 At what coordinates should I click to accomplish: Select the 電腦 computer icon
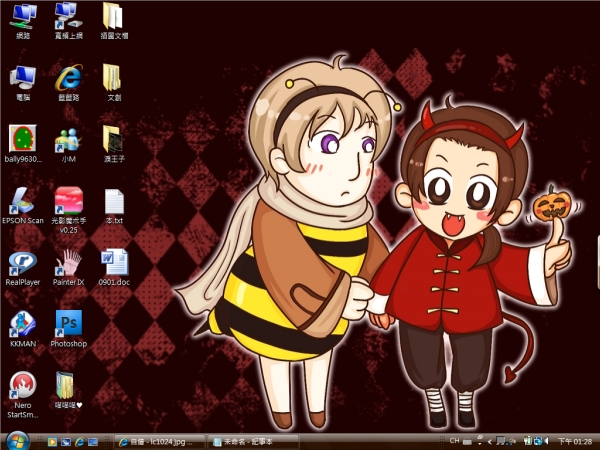click(x=23, y=83)
